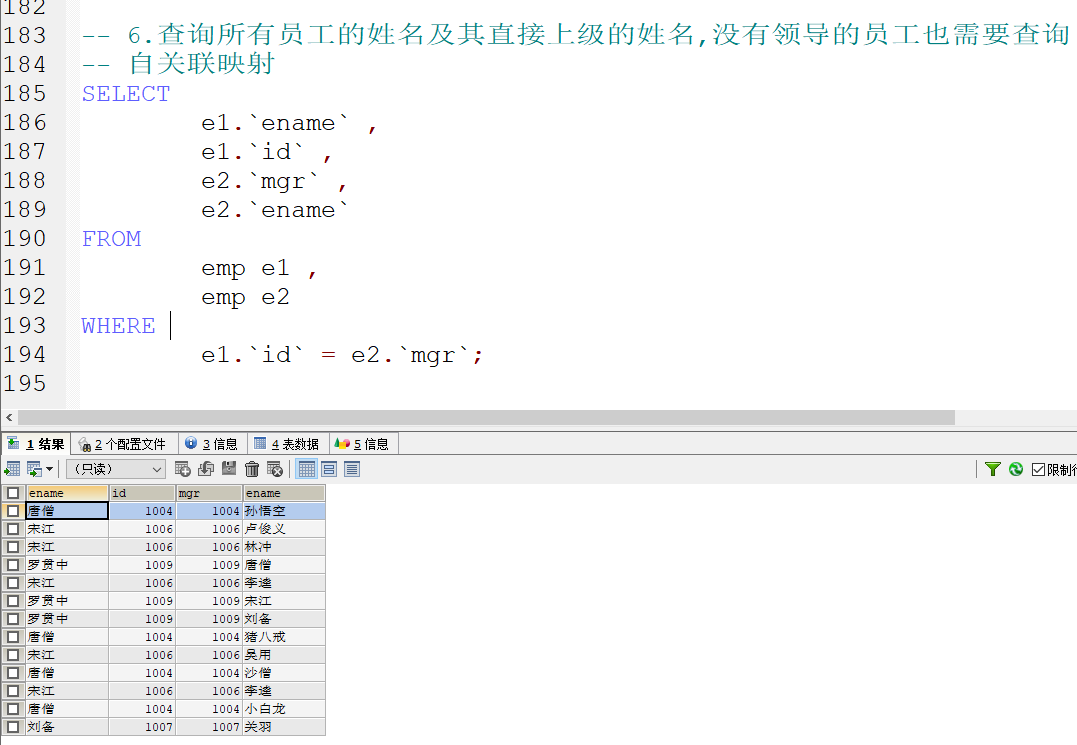Check the header checkbox above ename column

click(13, 493)
